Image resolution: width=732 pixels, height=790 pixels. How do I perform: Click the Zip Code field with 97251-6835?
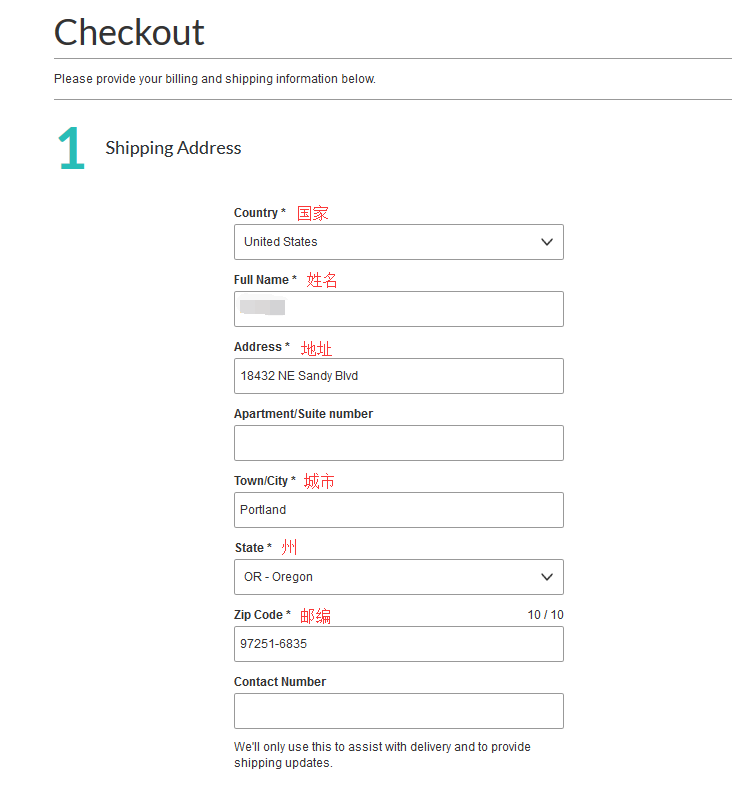click(398, 644)
